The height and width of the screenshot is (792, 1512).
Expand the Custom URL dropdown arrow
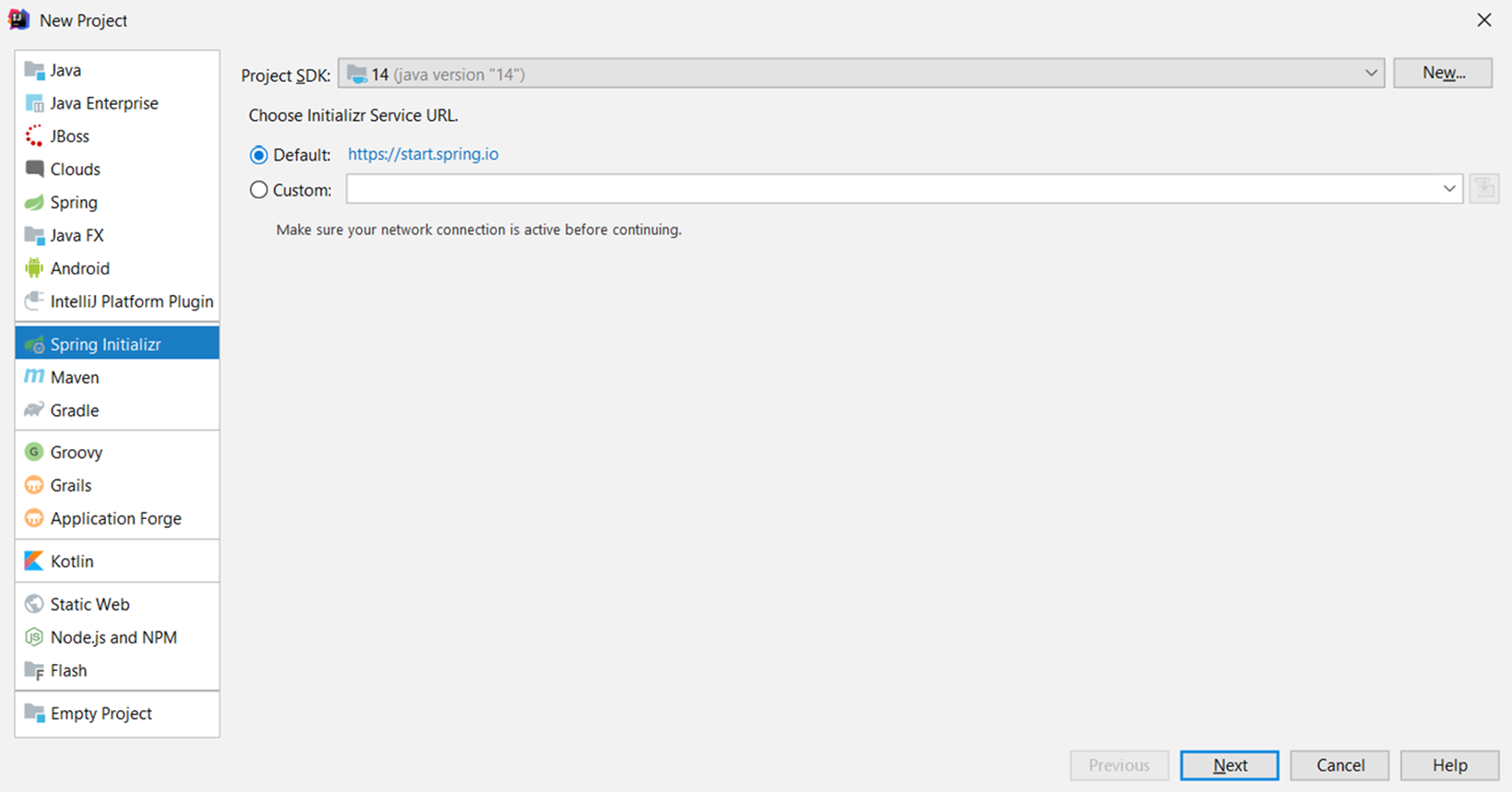click(x=1449, y=188)
